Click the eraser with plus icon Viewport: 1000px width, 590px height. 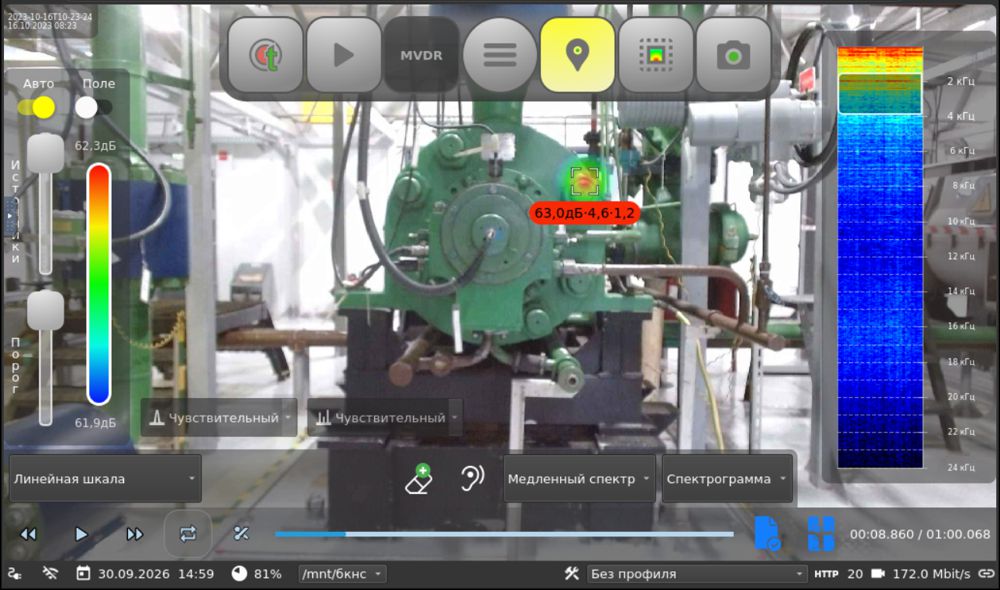pos(419,479)
